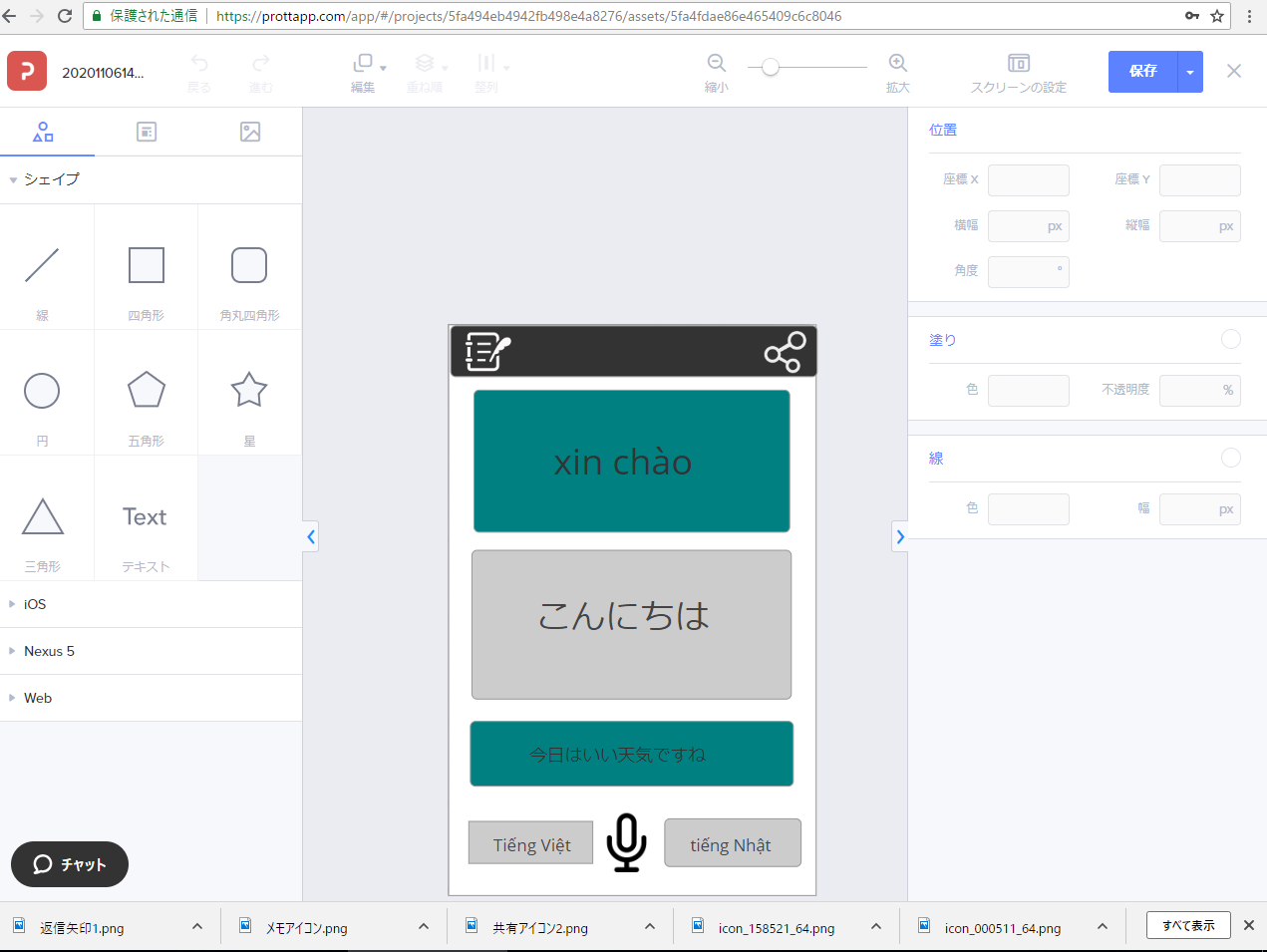Open the Chrome three-dot menu
This screenshot has height=952, width=1267.
(1249, 16)
